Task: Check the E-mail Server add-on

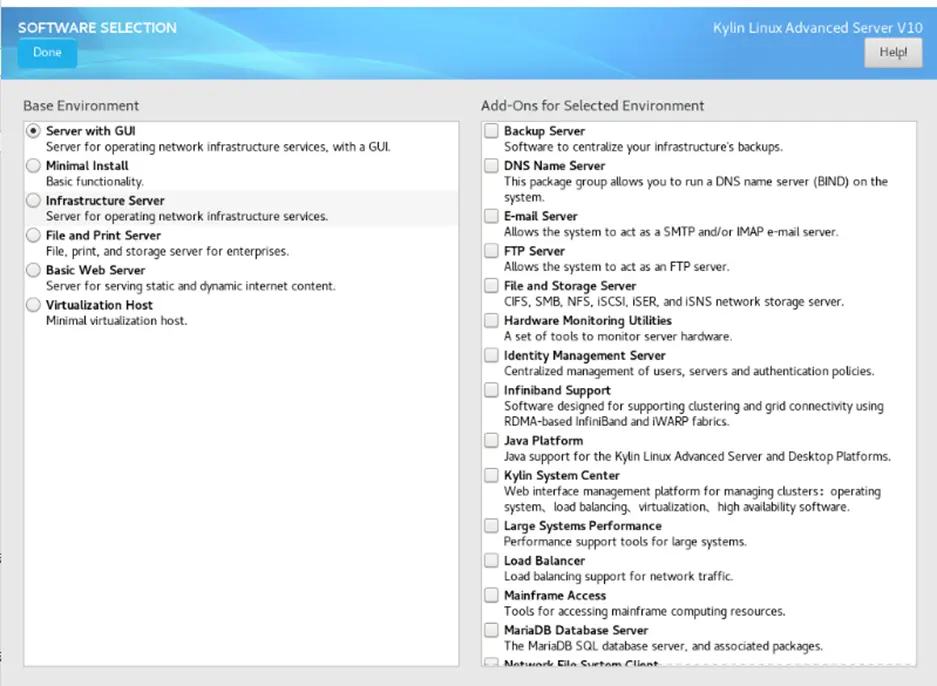Action: click(x=491, y=216)
